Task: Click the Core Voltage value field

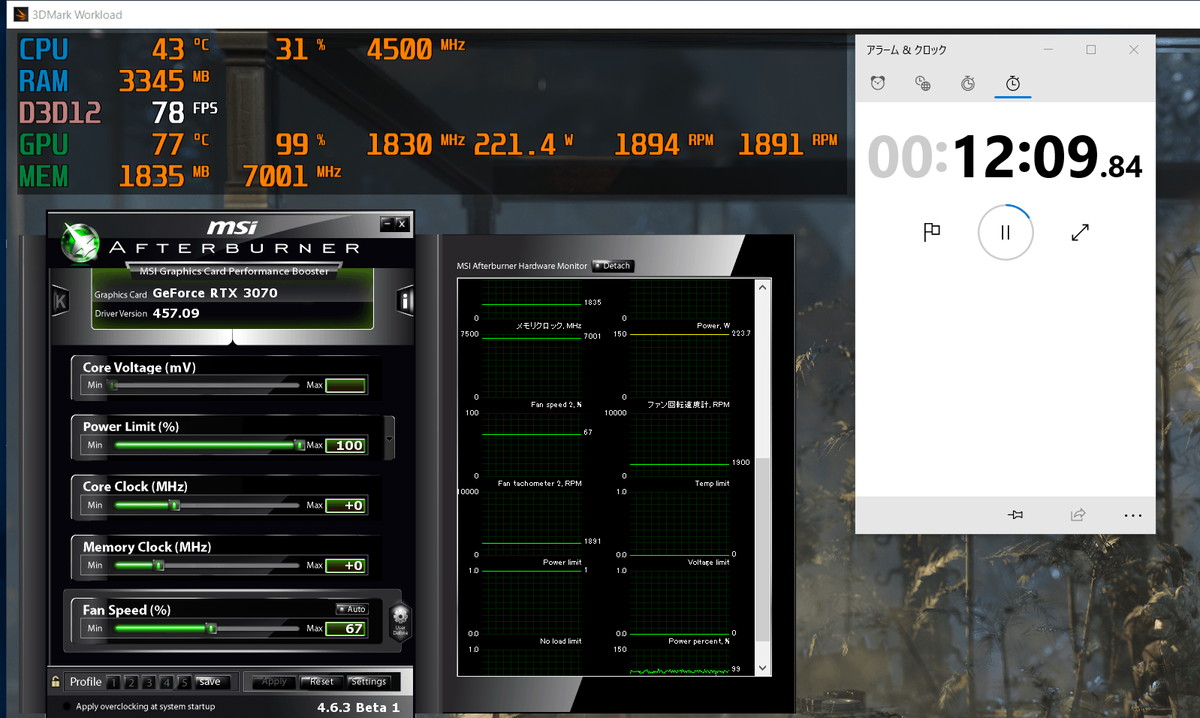Action: pos(346,385)
